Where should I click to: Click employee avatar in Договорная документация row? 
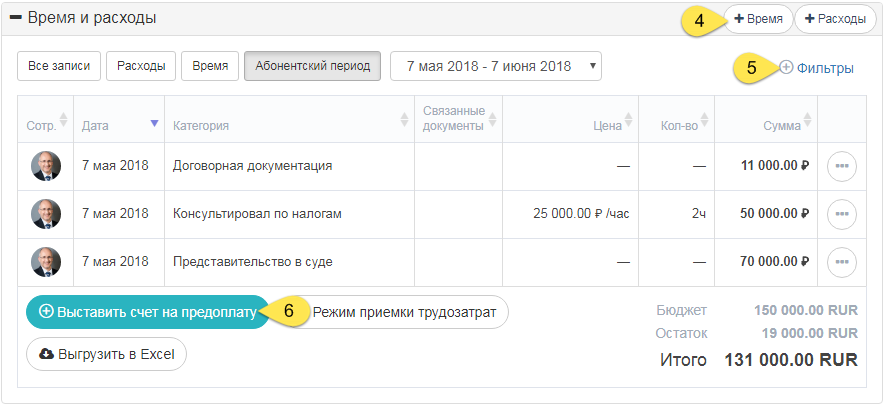tap(46, 166)
